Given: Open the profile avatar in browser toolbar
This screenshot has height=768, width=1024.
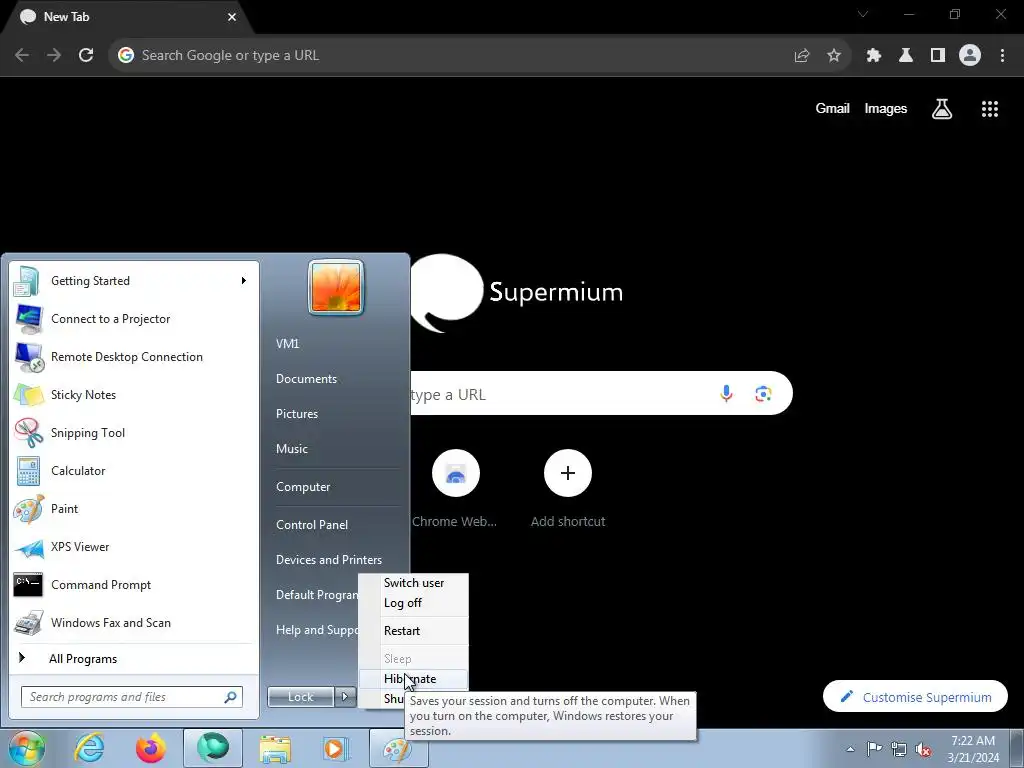Looking at the screenshot, I should [970, 56].
